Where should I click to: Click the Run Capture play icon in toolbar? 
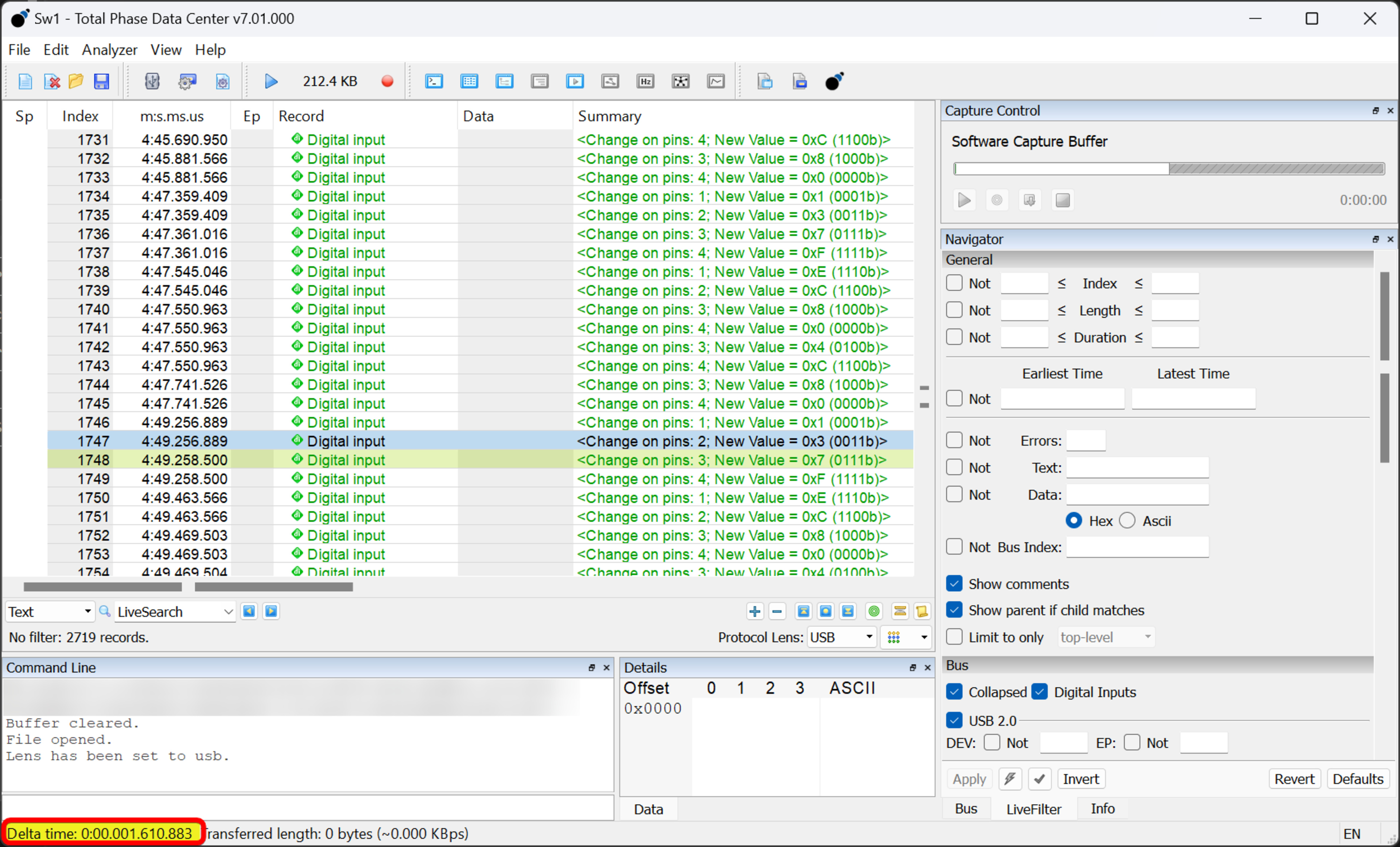(x=271, y=81)
